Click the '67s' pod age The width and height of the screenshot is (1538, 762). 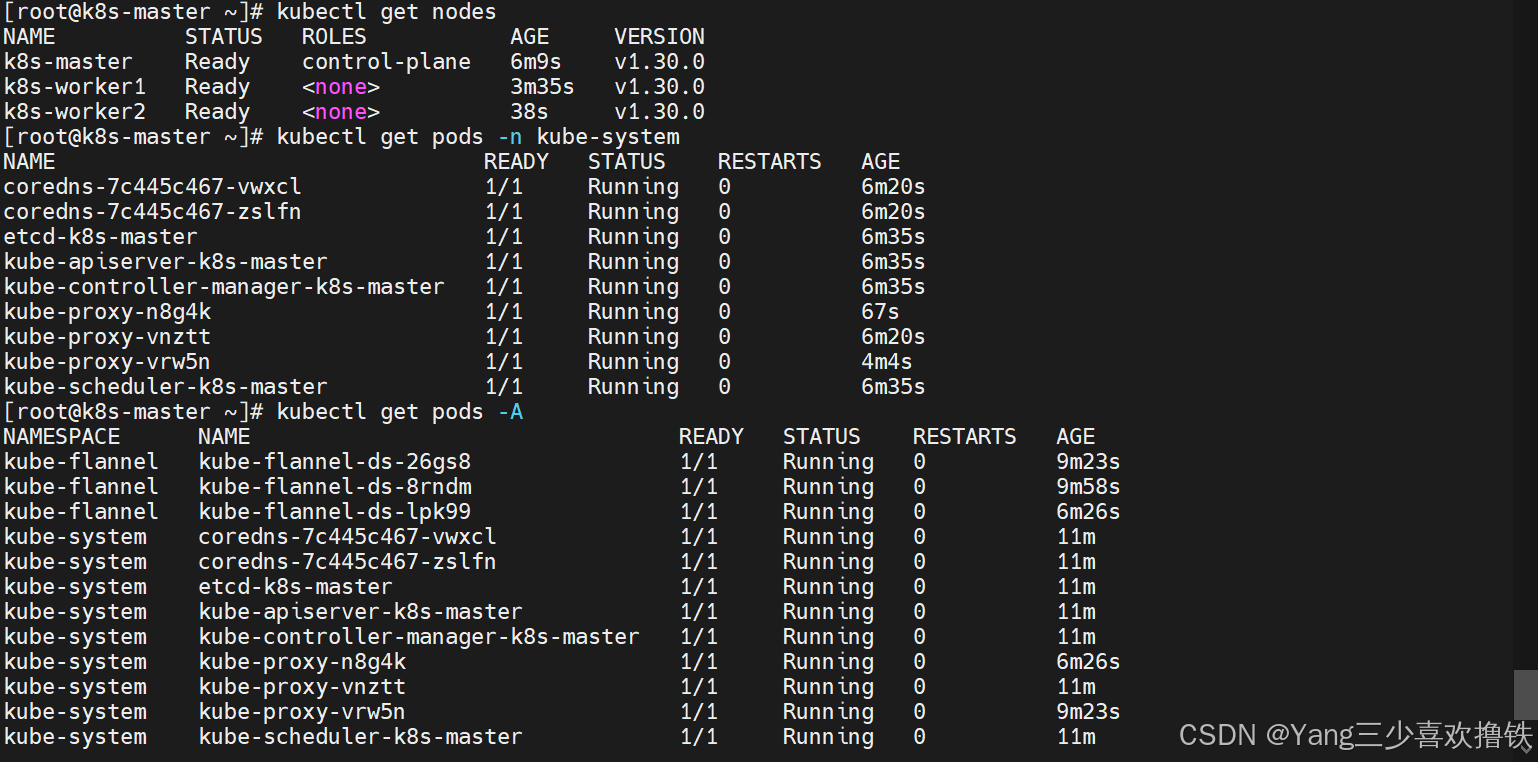(880, 312)
